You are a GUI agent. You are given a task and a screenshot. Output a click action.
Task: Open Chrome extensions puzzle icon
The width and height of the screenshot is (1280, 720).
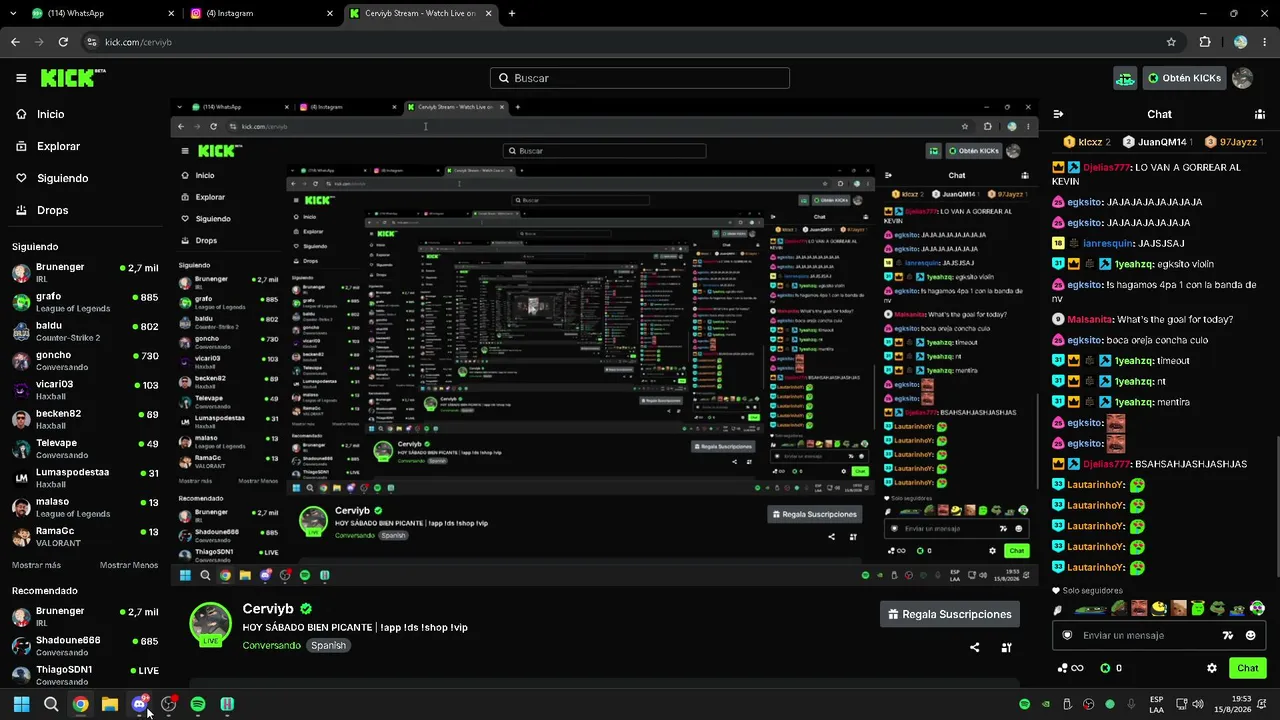[1205, 42]
